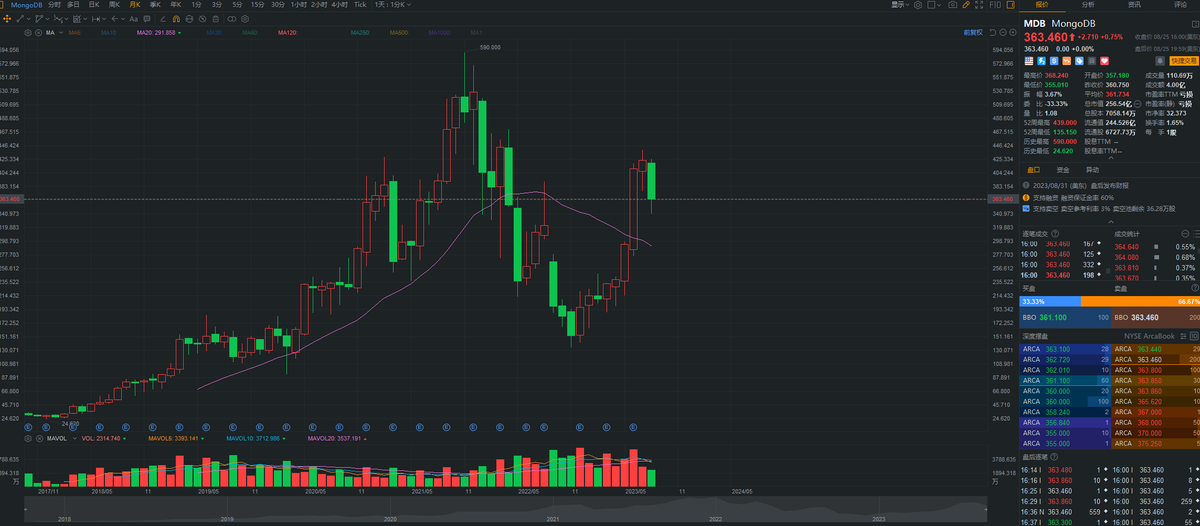Click the heart favorite icon for MDB
1200x526 pixels.
[x=1104, y=61]
